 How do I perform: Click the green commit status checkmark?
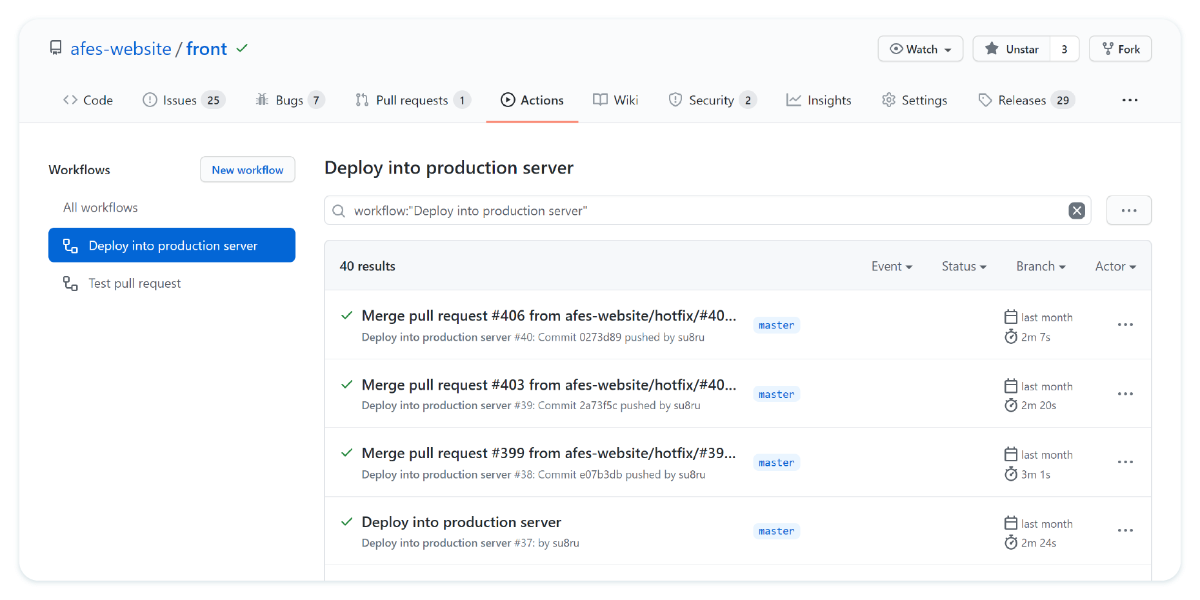tap(242, 48)
